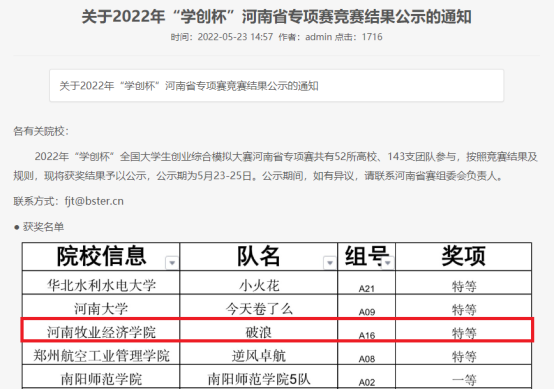Select the 今天卷了么 team name cell
The image size is (554, 390).
point(259,306)
